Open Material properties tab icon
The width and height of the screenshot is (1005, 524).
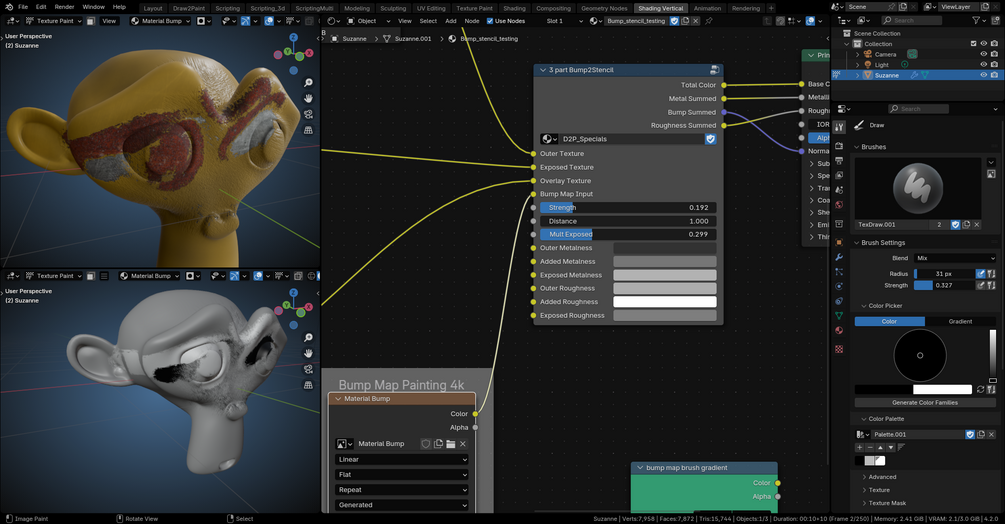pos(839,331)
